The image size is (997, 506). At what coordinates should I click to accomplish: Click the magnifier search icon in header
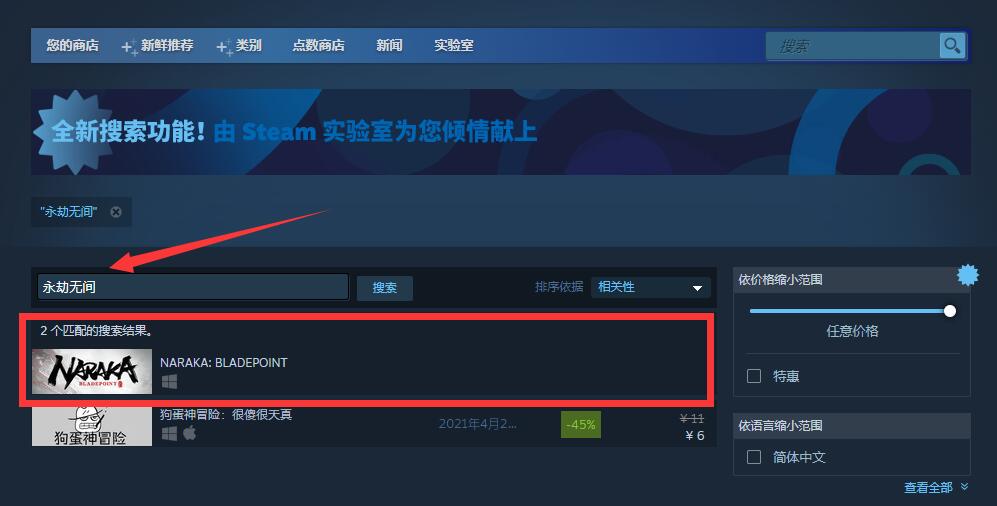pos(952,46)
